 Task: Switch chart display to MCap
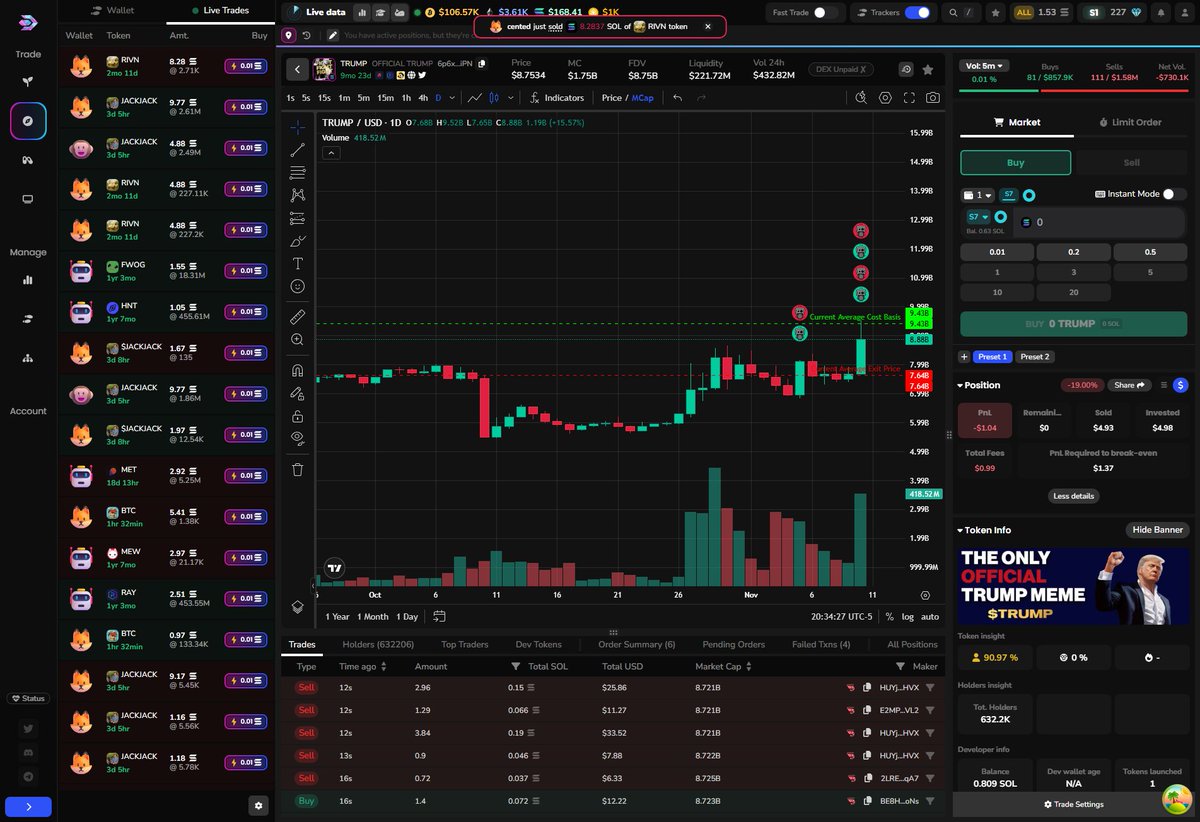click(x=641, y=98)
